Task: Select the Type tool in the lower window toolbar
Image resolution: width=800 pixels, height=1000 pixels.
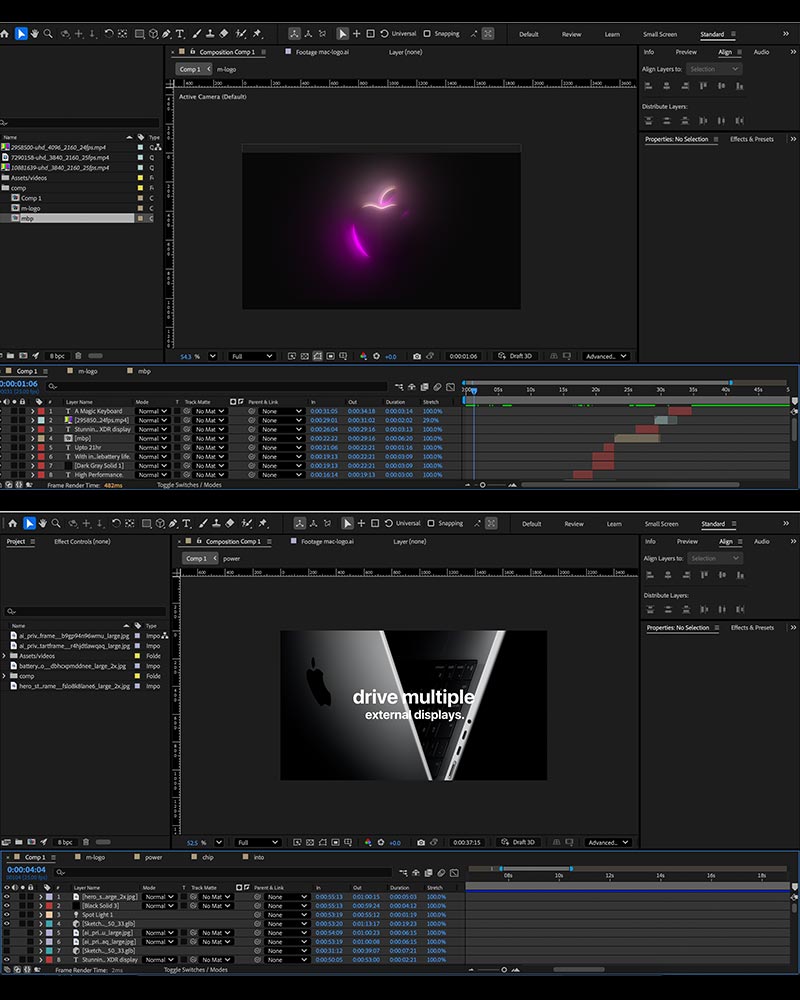Action: (186, 523)
